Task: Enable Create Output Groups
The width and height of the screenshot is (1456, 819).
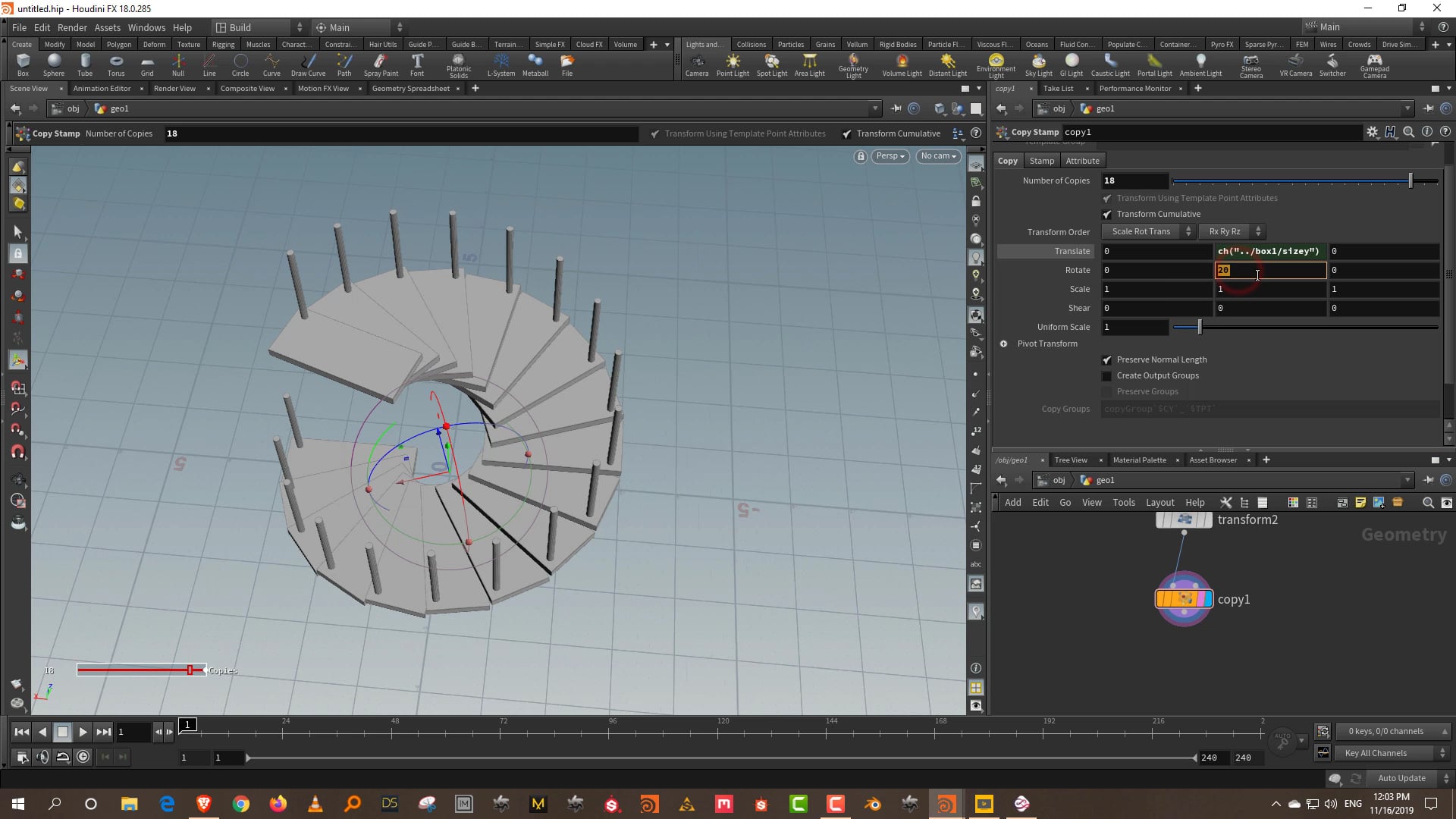Action: tap(1108, 375)
